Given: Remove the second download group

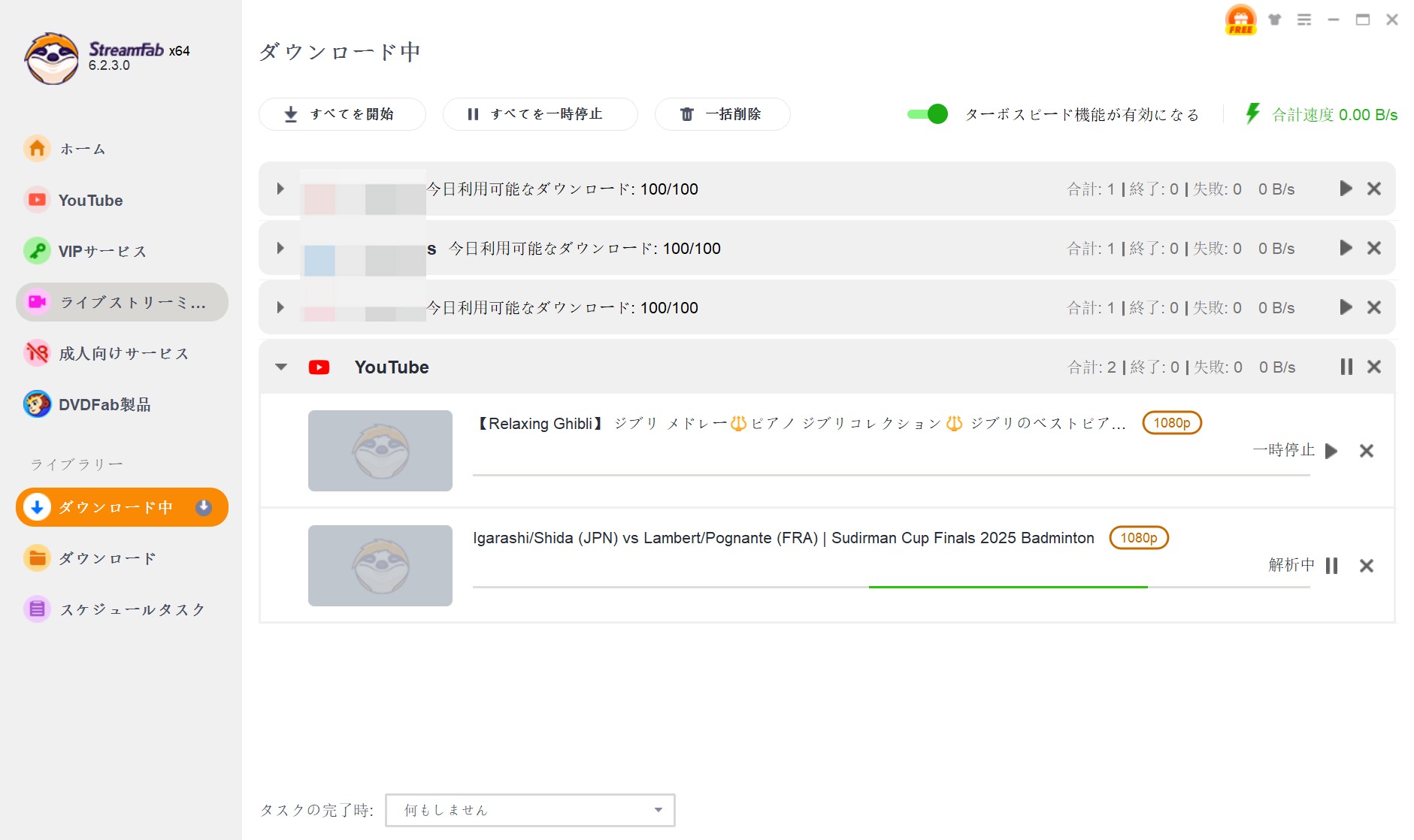Looking at the screenshot, I should (1374, 248).
